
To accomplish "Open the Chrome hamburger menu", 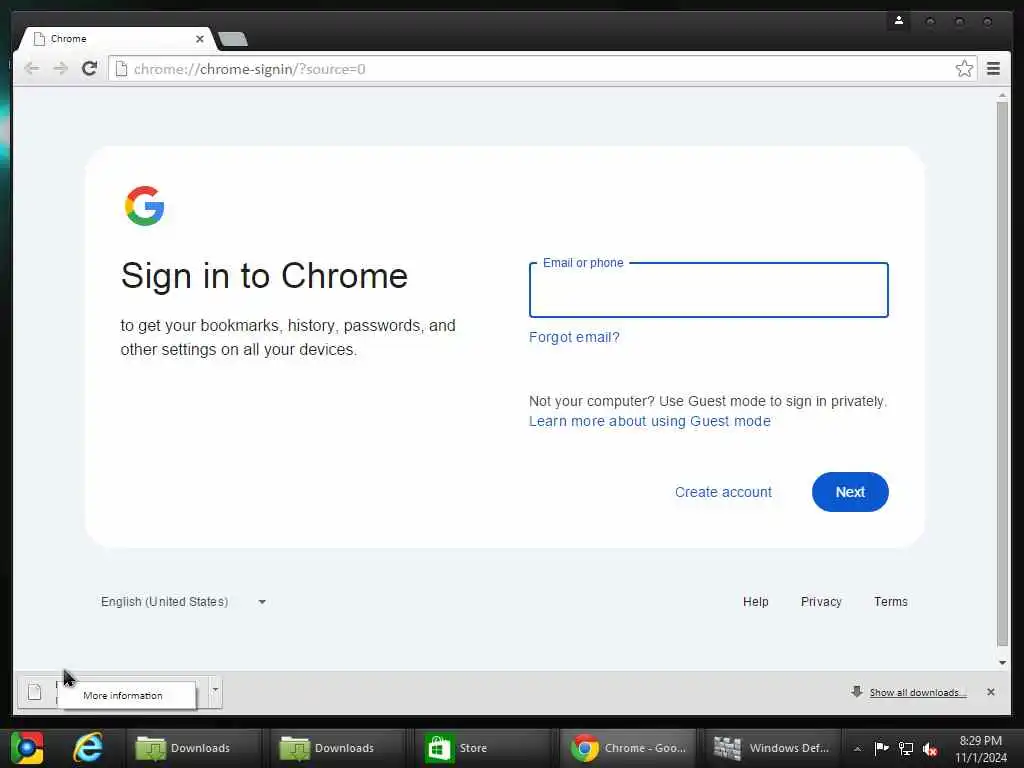I will coord(993,69).
